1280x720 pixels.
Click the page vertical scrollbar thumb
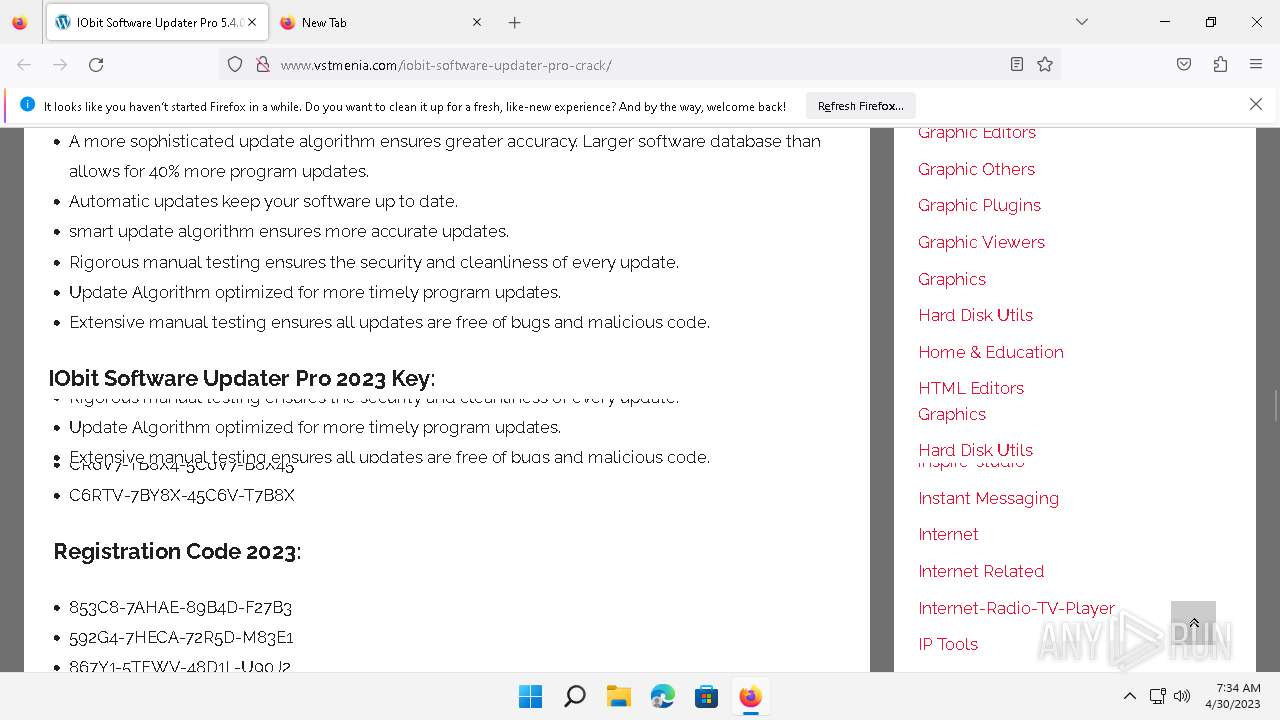tap(1274, 407)
